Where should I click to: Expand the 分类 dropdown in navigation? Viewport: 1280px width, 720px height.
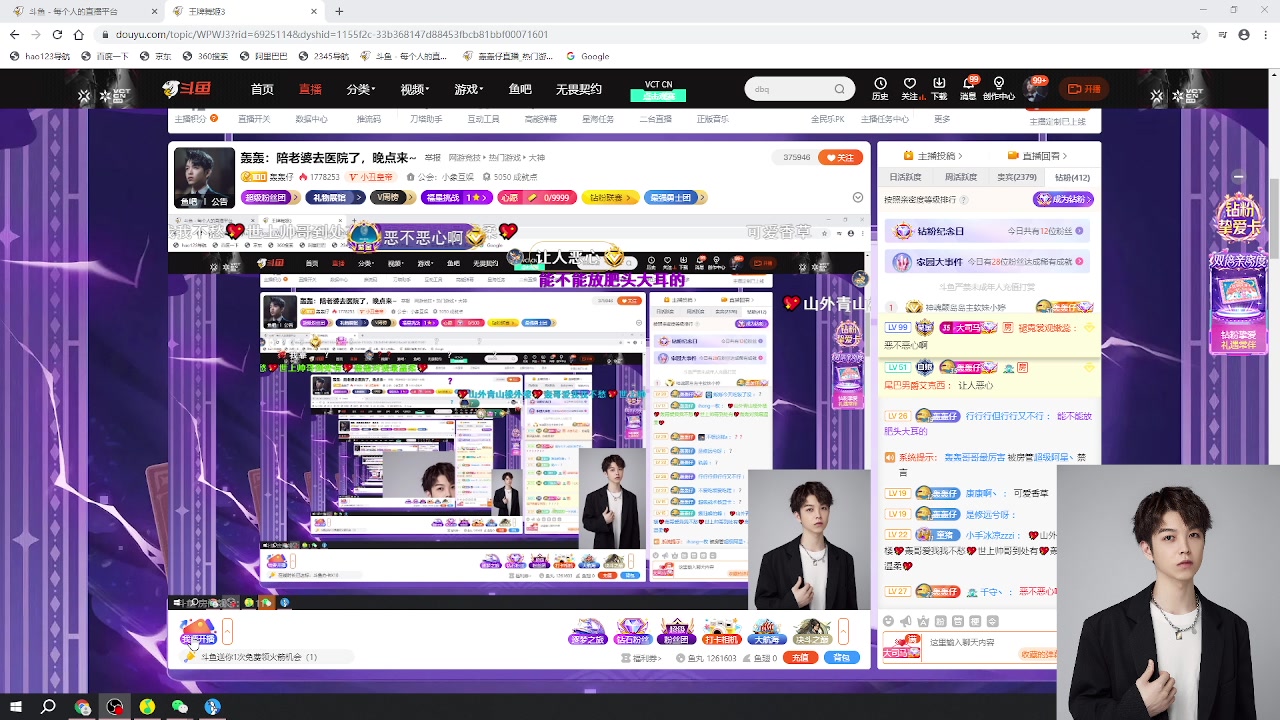point(361,89)
